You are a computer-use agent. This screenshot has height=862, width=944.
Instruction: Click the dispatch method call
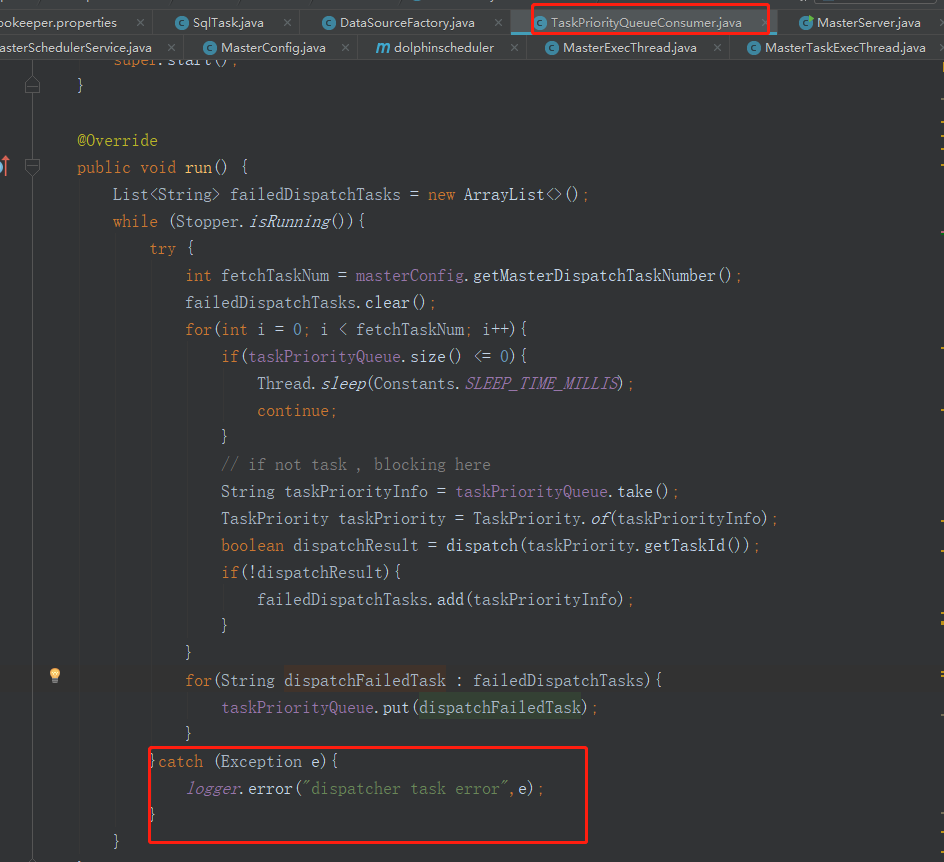pyautogui.click(x=482, y=545)
